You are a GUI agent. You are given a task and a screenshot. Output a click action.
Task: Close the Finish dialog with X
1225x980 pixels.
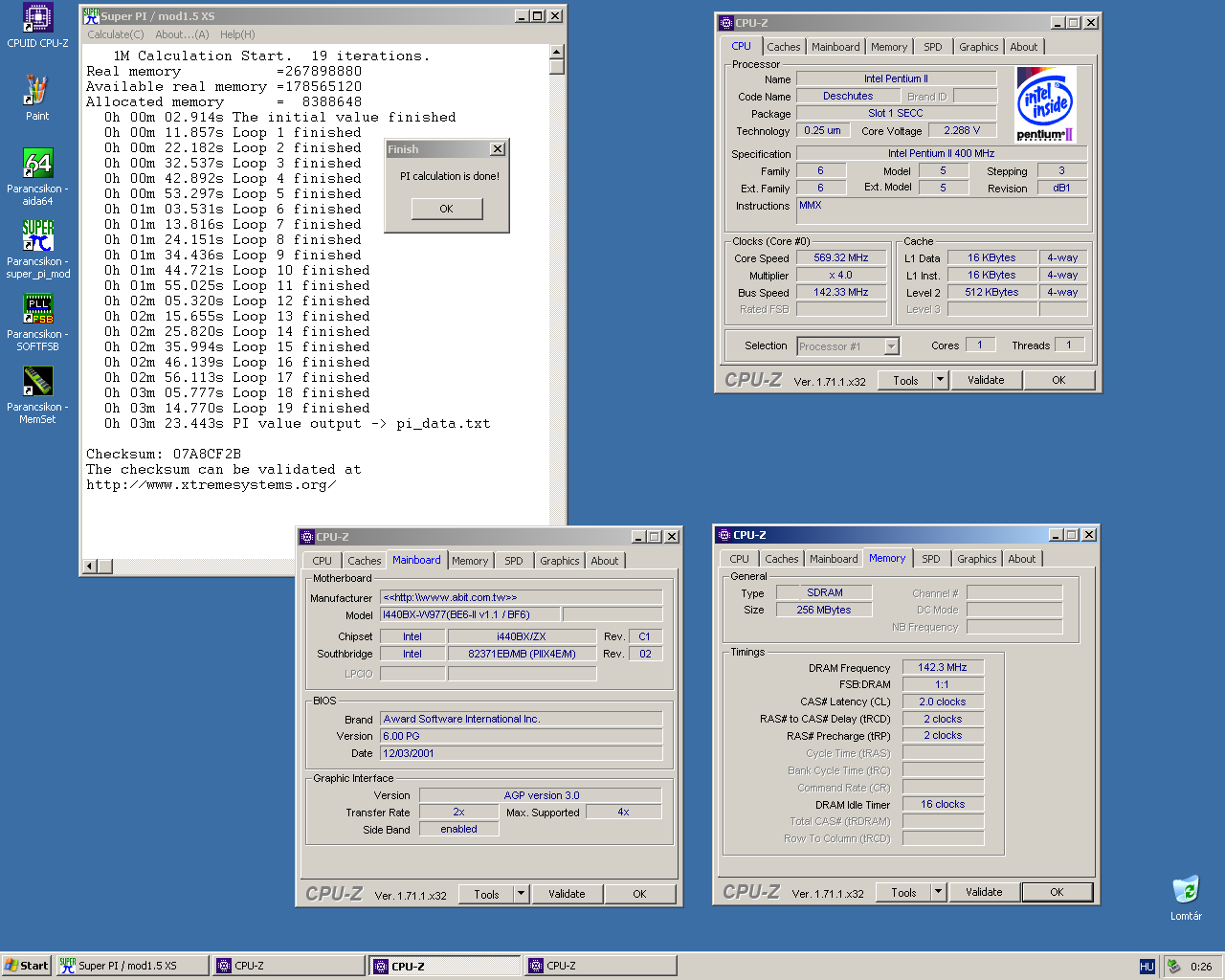point(497,149)
